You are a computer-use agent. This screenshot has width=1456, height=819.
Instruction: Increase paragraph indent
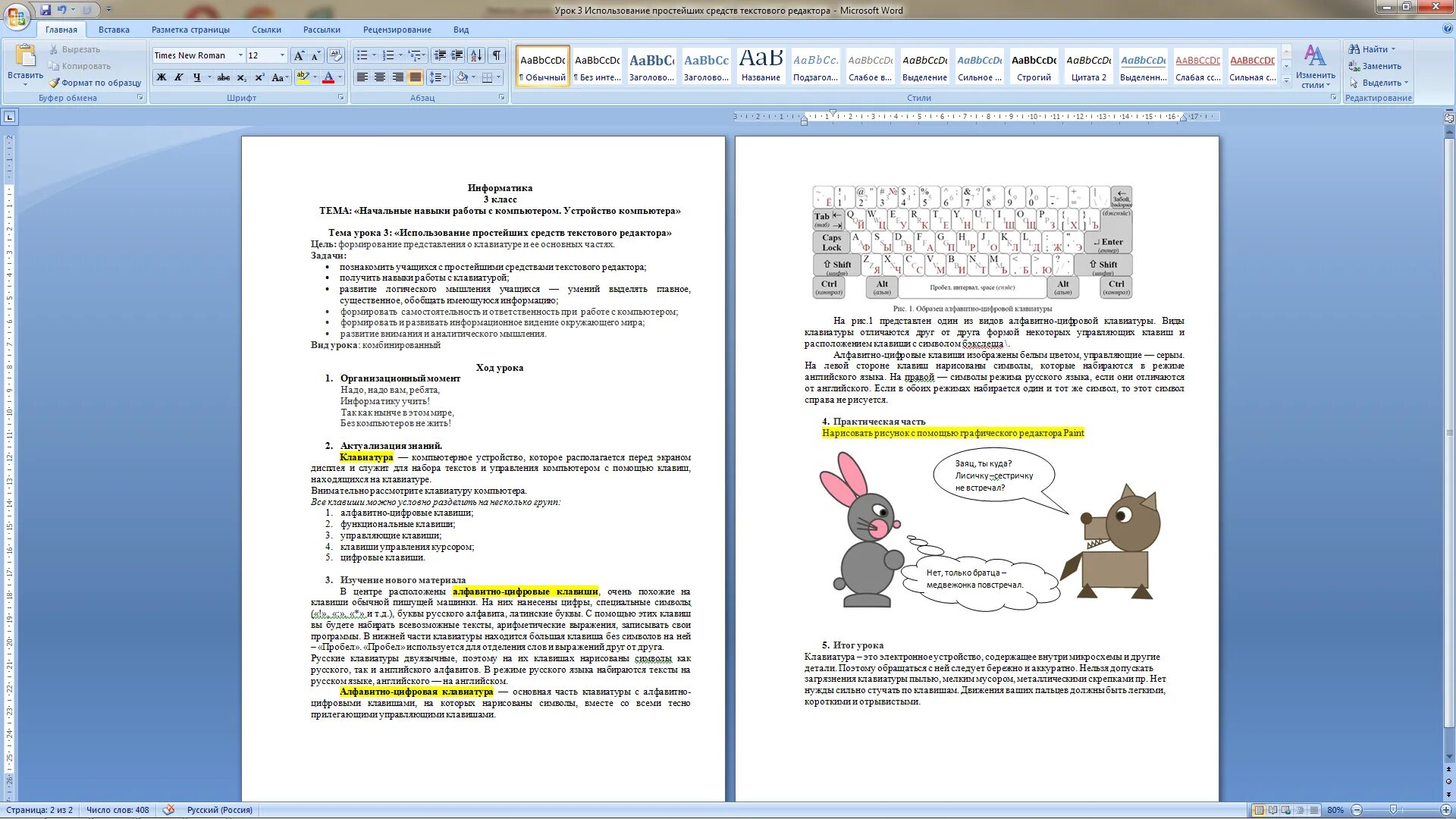tap(457, 55)
